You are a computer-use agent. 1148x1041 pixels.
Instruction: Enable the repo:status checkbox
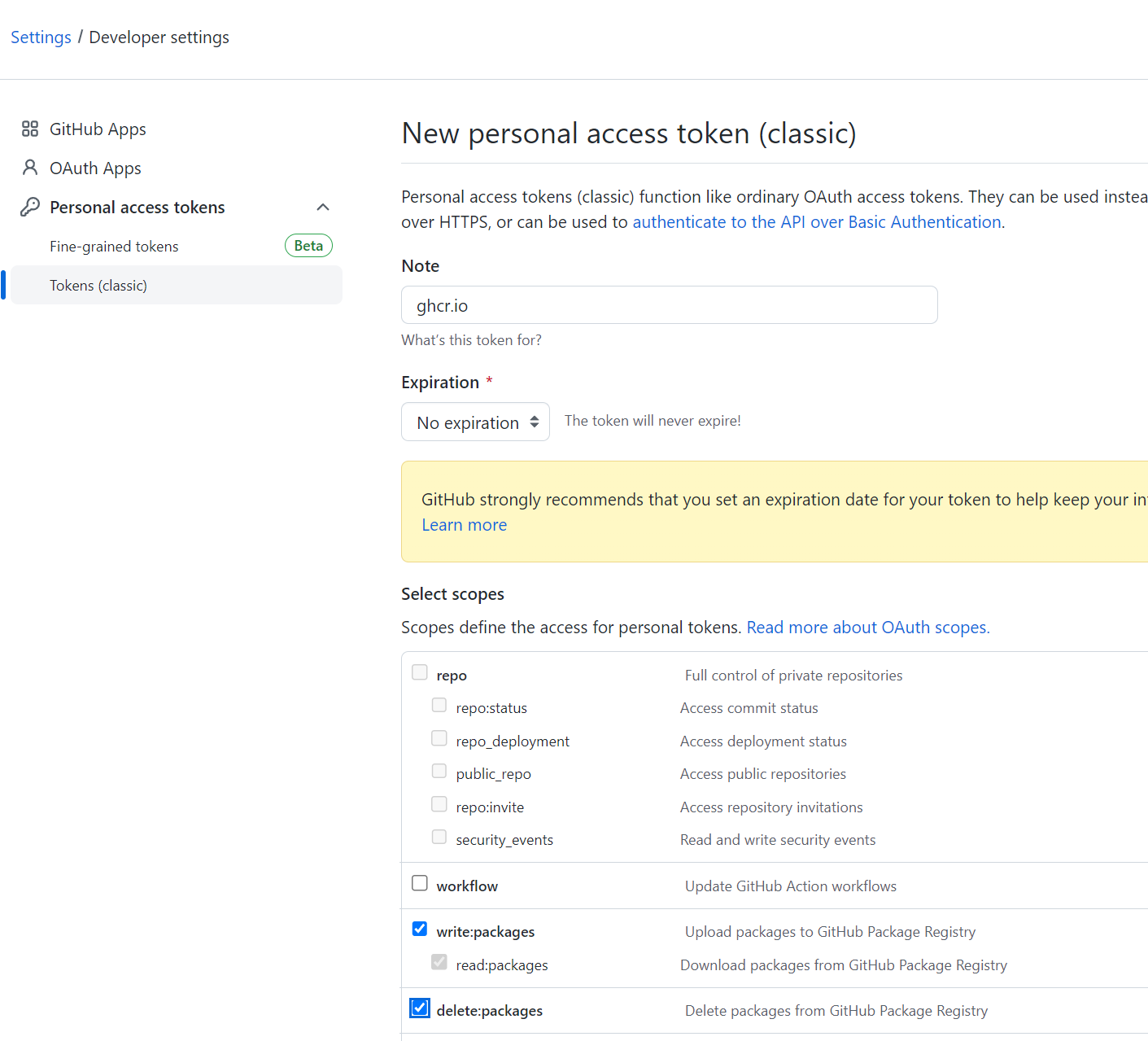click(439, 705)
